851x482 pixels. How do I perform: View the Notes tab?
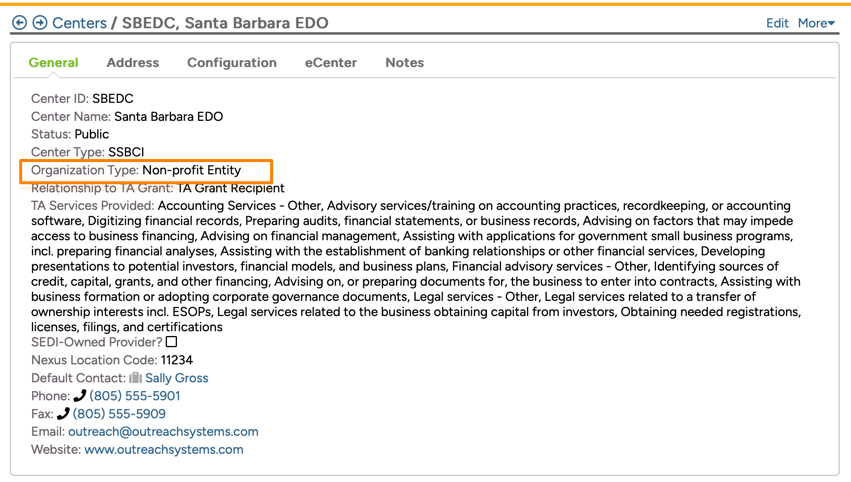[x=405, y=62]
